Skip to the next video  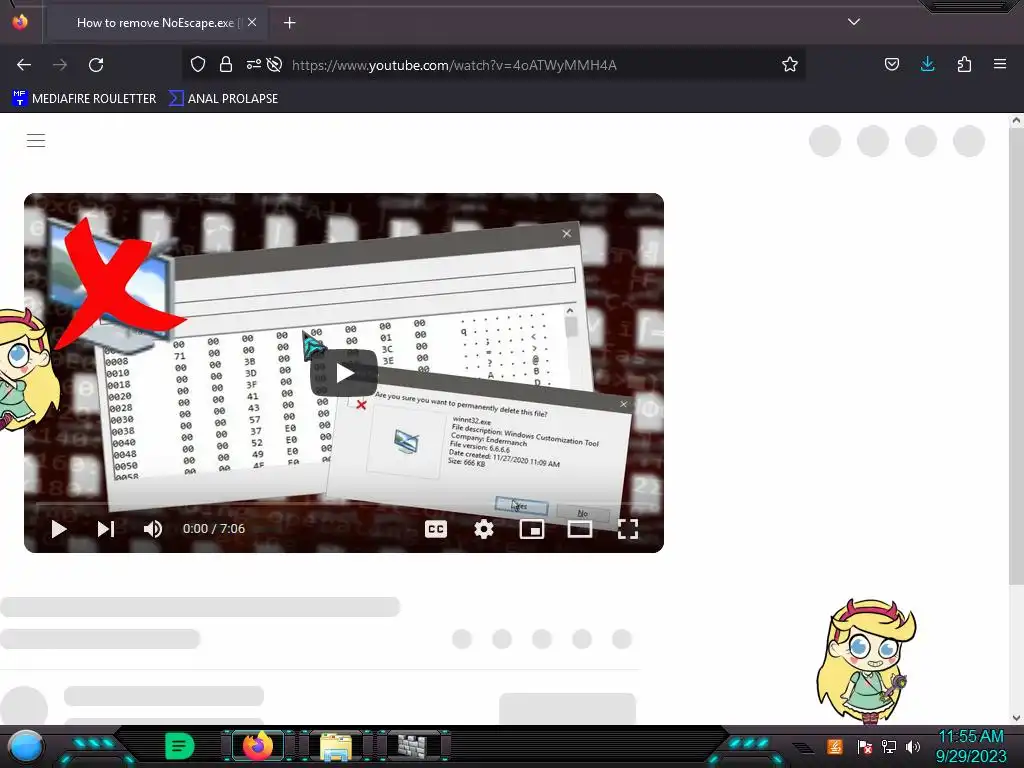[x=106, y=529]
